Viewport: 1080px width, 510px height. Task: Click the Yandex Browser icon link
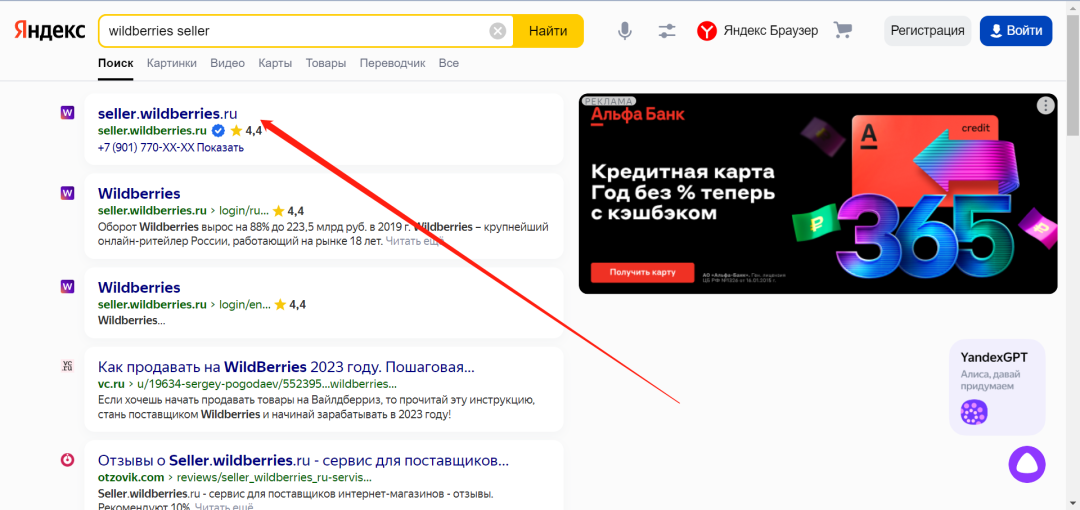pyautogui.click(x=757, y=31)
